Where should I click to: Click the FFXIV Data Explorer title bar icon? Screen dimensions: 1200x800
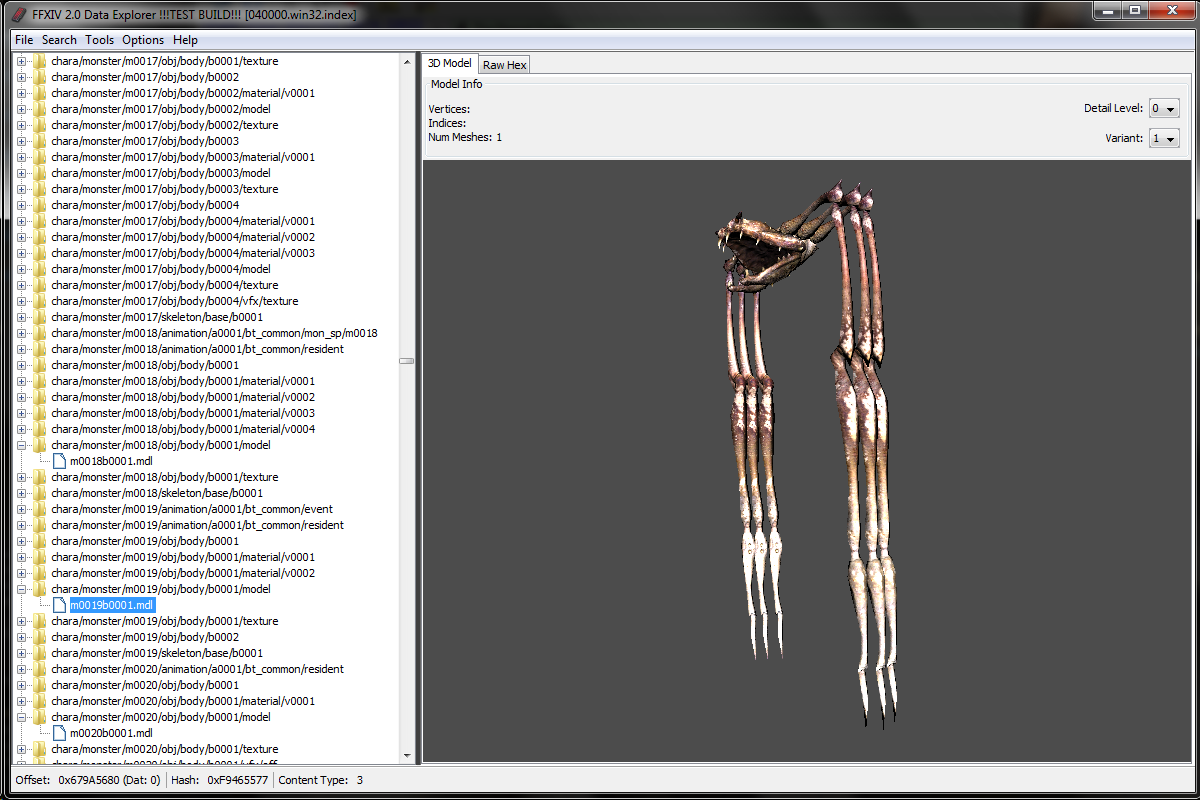(19, 15)
